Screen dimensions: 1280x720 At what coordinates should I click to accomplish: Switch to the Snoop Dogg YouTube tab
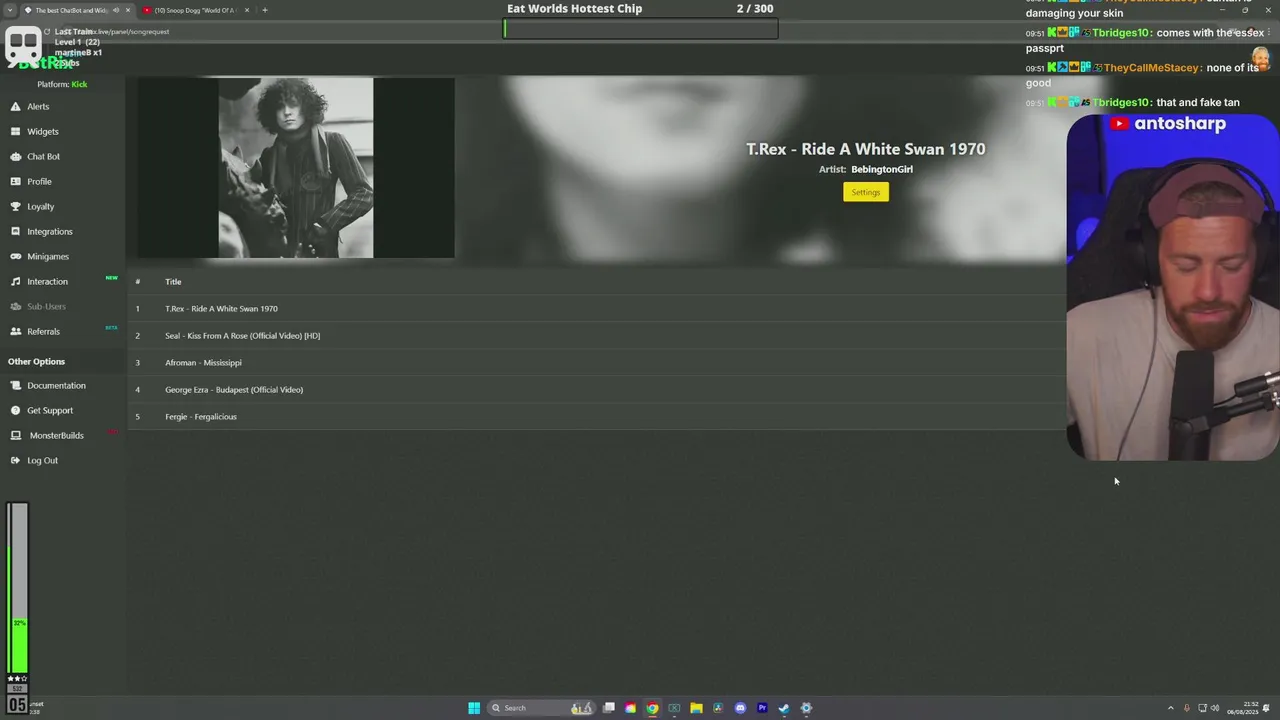(x=195, y=10)
